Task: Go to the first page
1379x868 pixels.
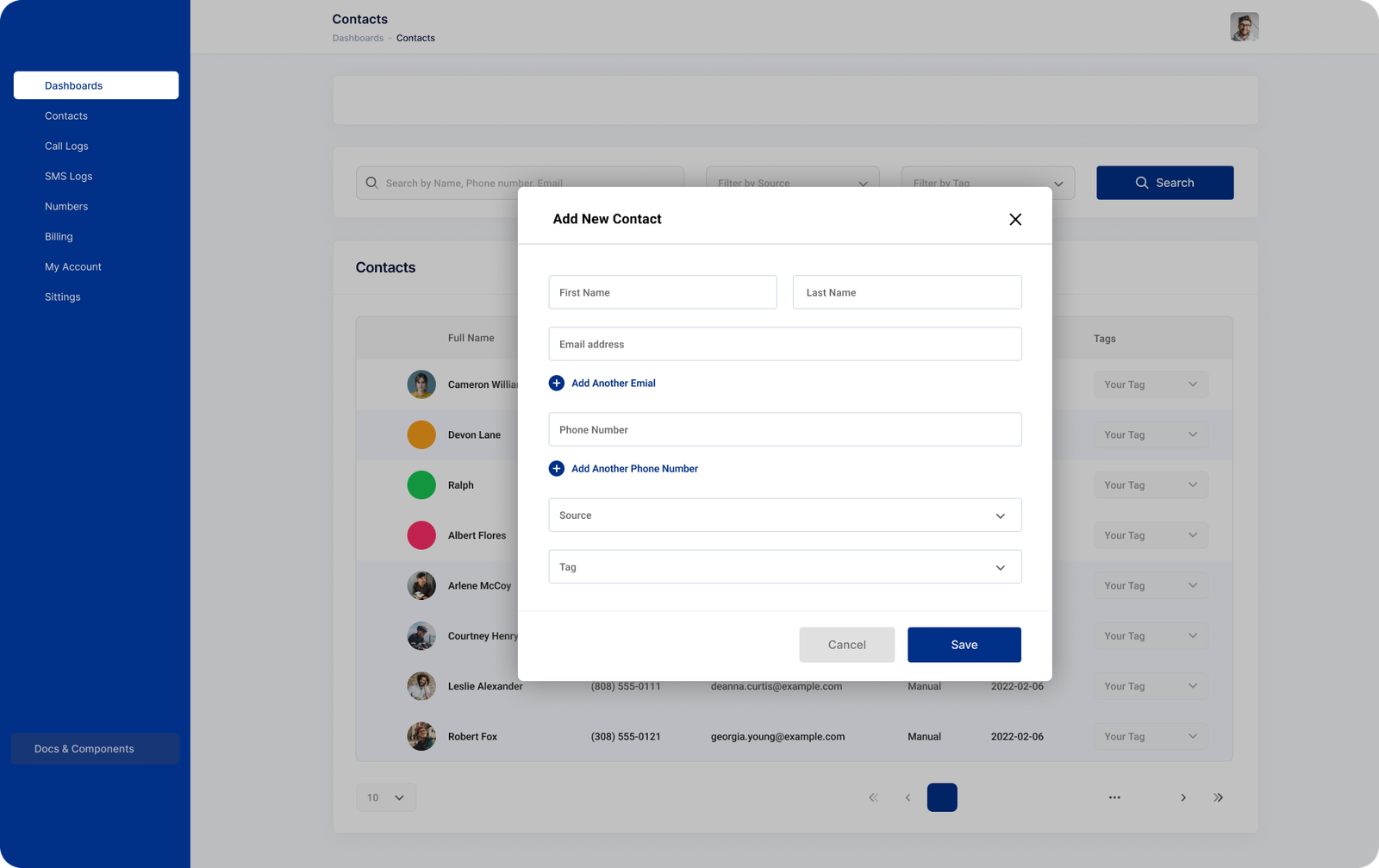Action: (x=873, y=797)
